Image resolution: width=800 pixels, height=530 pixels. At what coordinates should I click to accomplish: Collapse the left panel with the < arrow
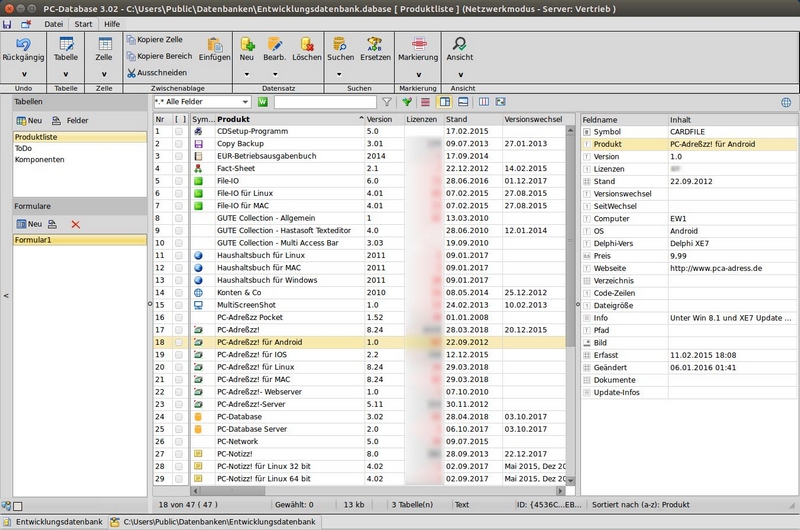click(x=6, y=296)
